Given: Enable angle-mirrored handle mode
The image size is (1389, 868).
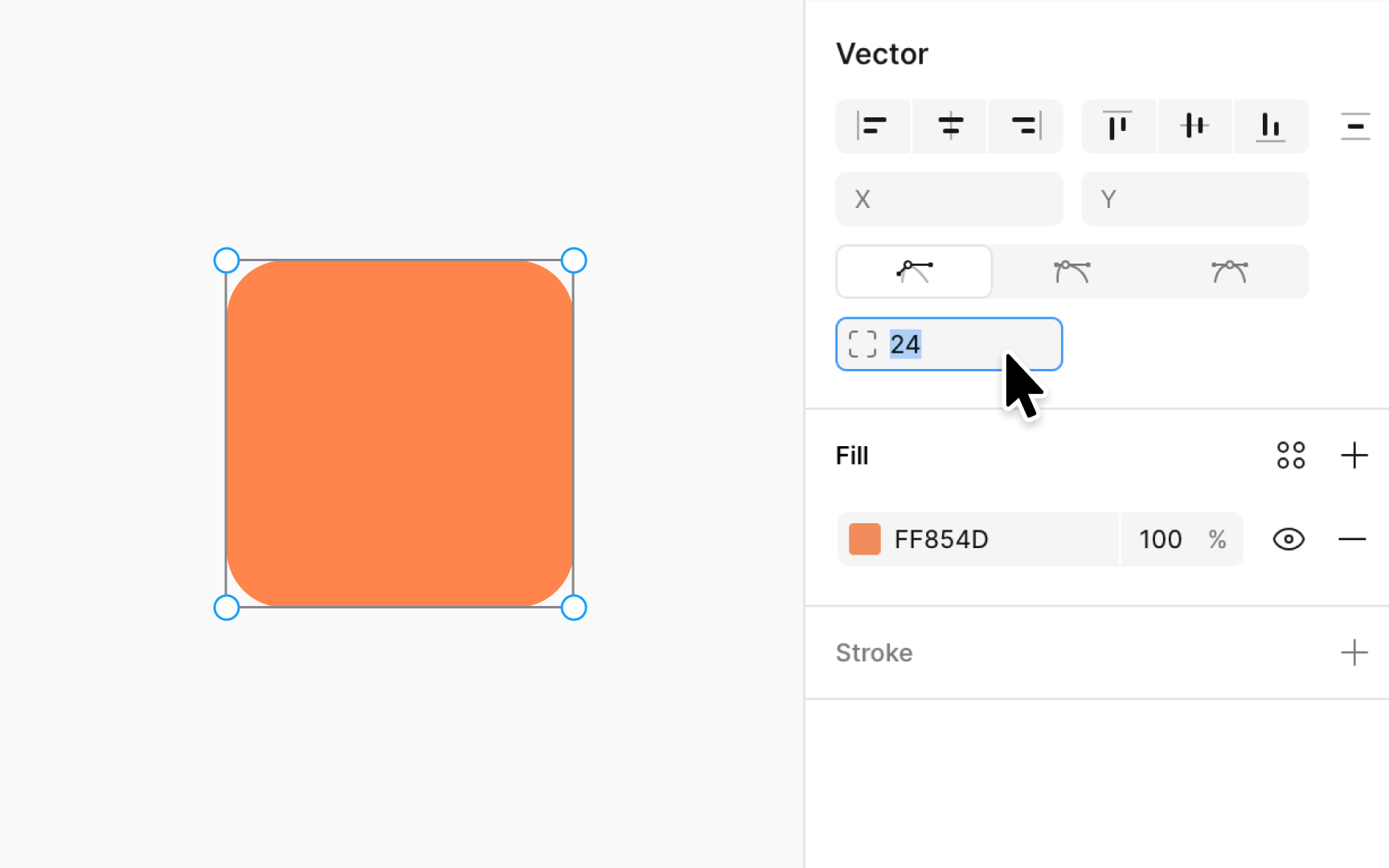Looking at the screenshot, I should pyautogui.click(x=1071, y=272).
